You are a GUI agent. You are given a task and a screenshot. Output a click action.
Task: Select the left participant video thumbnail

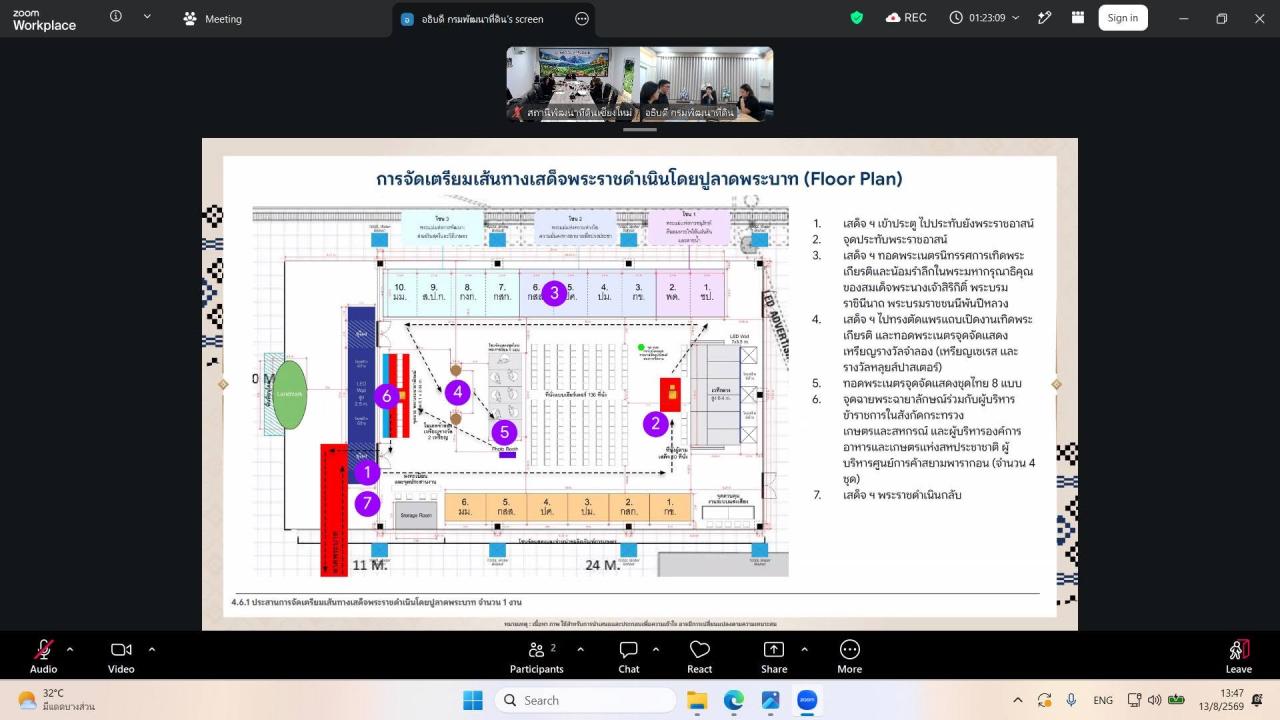pyautogui.click(x=573, y=84)
